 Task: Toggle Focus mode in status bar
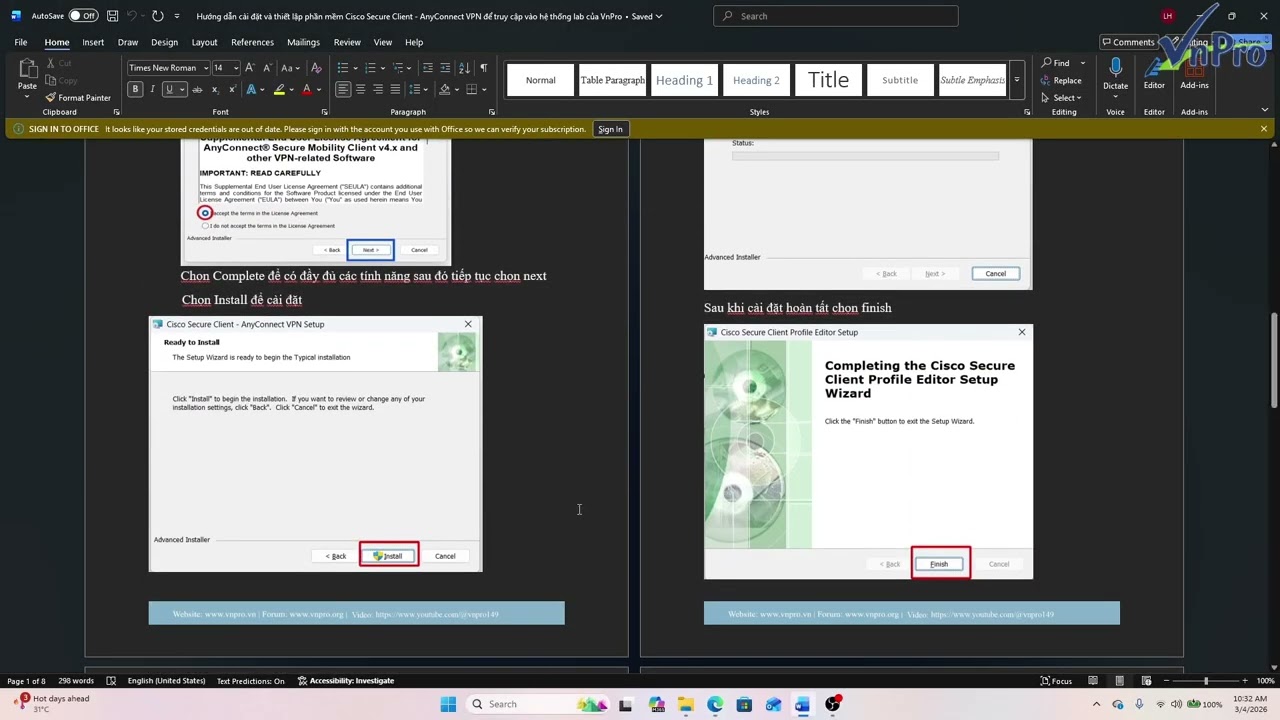(x=1055, y=681)
